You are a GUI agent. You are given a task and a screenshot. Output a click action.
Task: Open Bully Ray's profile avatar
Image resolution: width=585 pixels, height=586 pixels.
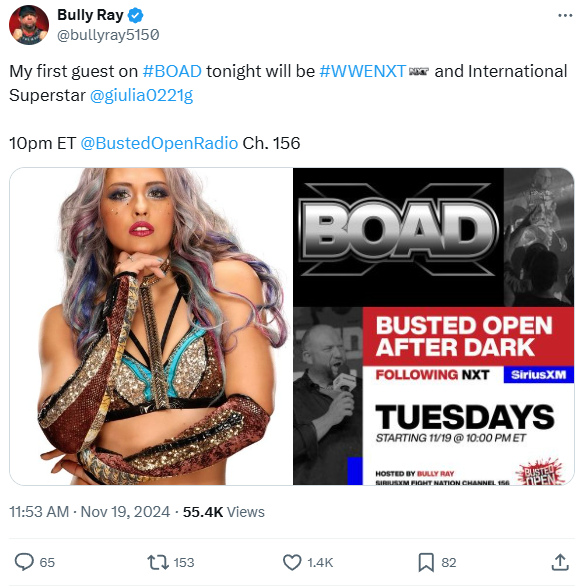coord(29,25)
